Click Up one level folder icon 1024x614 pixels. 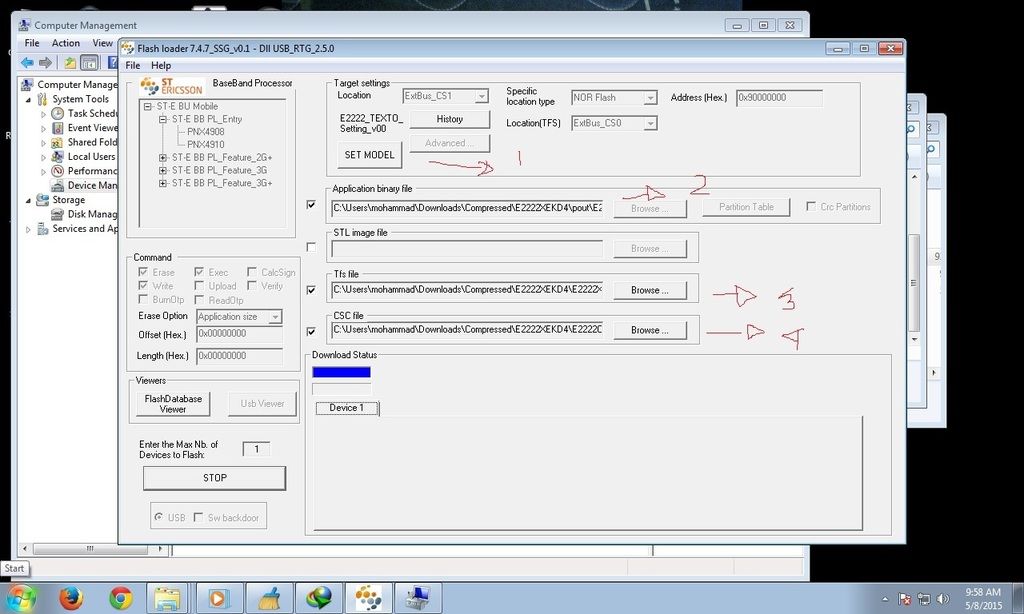click(x=69, y=63)
